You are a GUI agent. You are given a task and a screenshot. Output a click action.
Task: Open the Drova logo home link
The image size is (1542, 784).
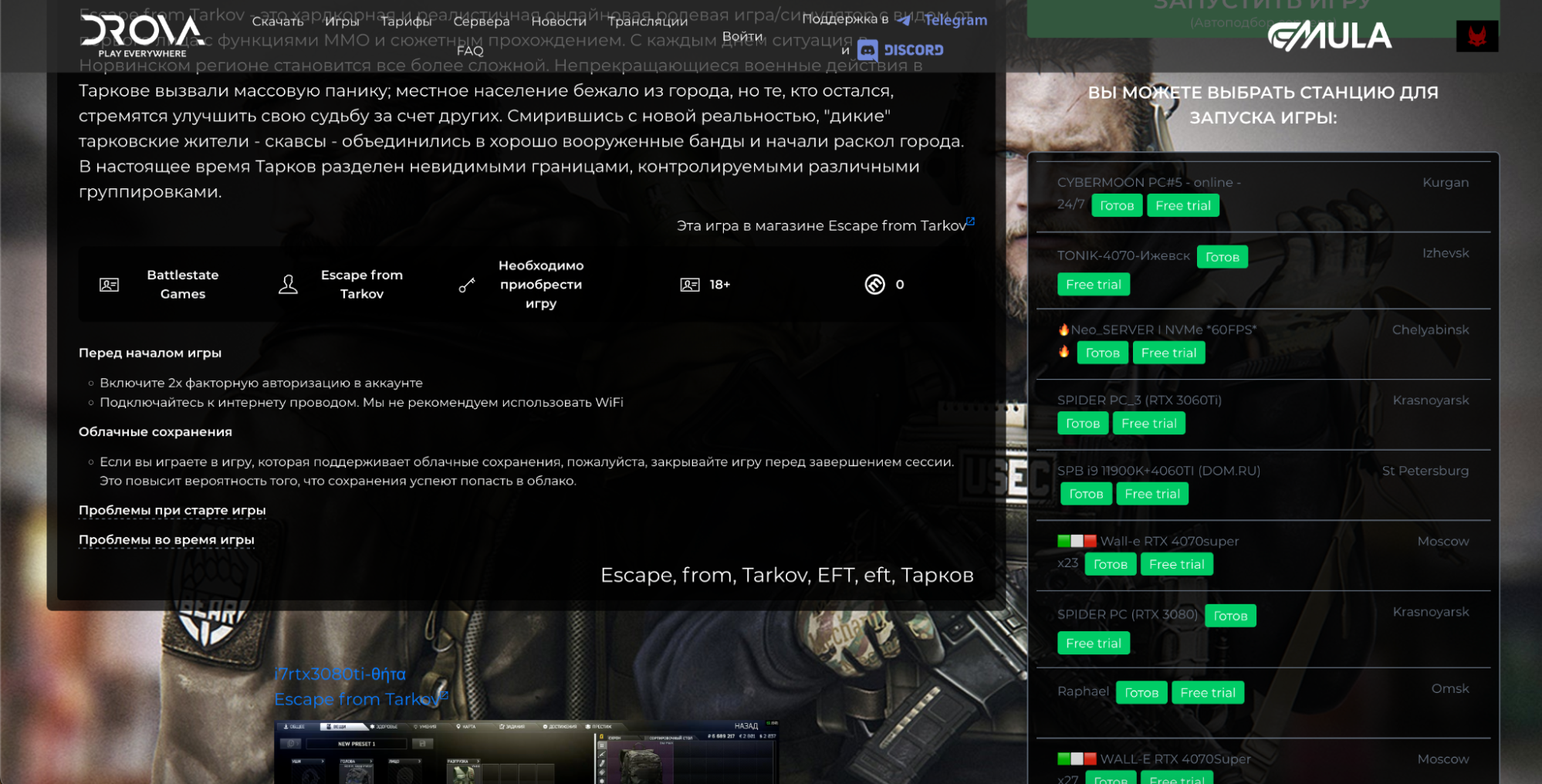(143, 35)
